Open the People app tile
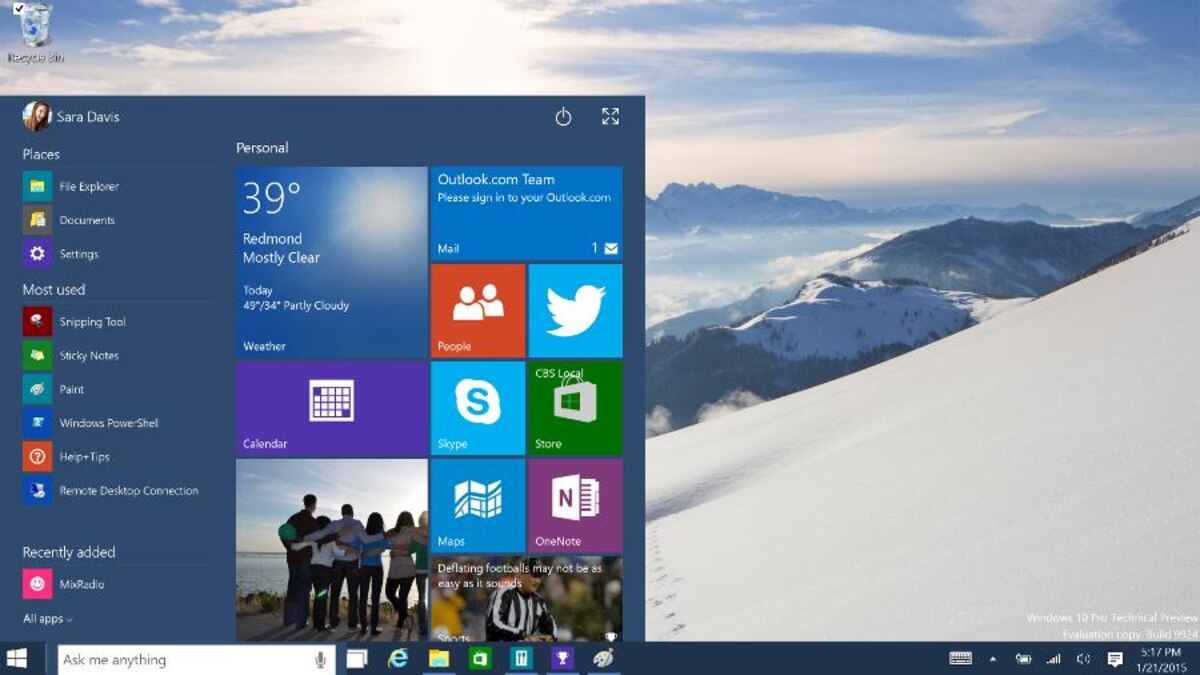The width and height of the screenshot is (1200, 675). (x=477, y=310)
